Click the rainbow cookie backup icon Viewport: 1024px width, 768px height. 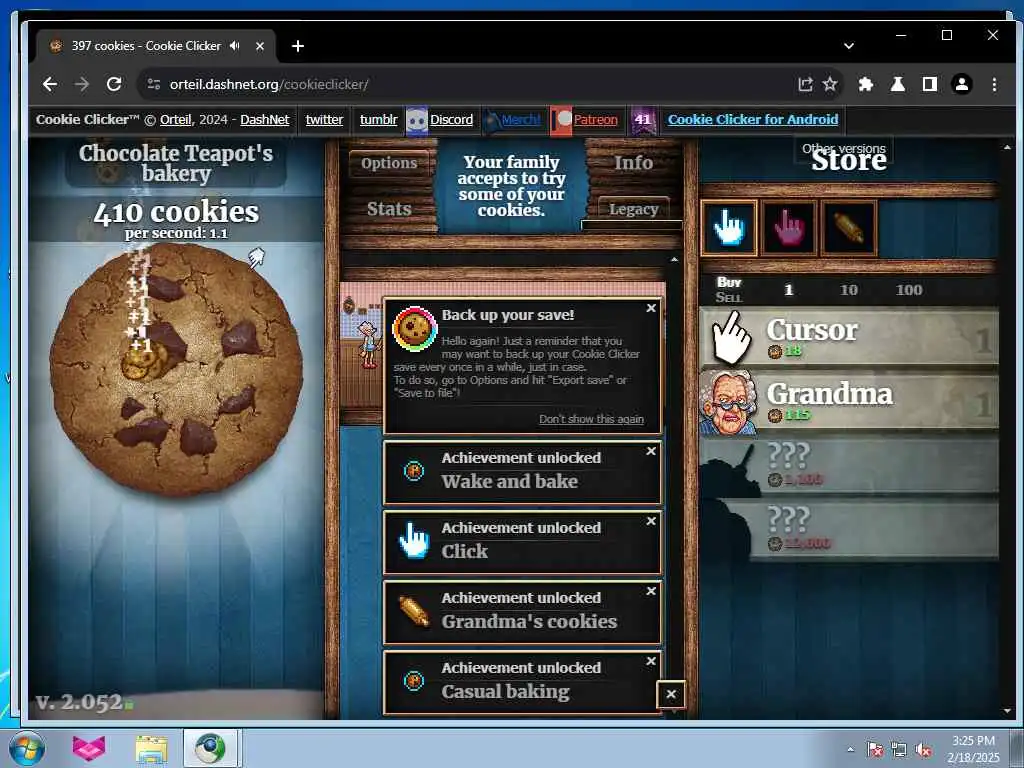point(414,329)
